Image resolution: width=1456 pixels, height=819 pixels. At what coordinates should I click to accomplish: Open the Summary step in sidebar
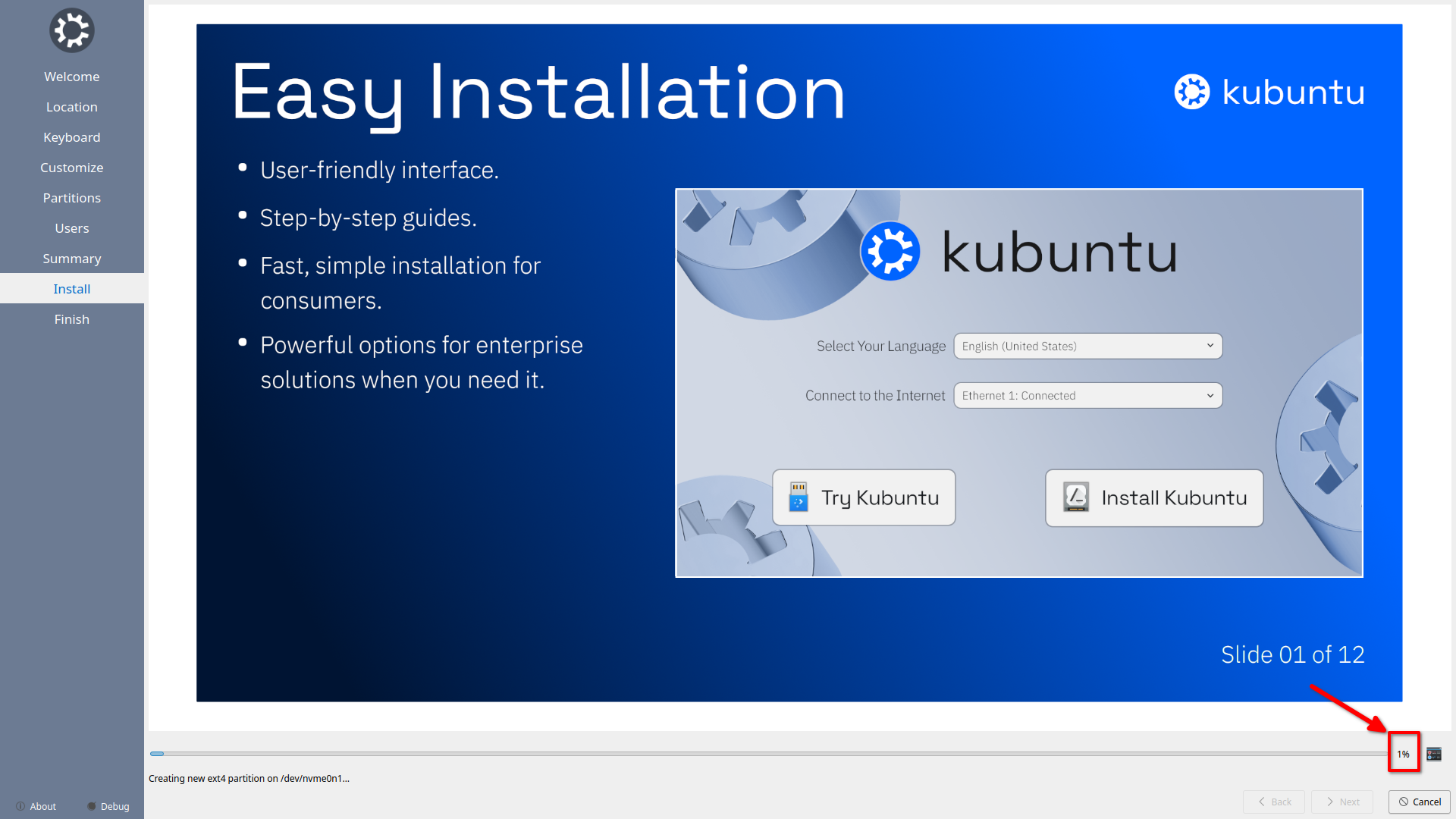[x=71, y=259]
